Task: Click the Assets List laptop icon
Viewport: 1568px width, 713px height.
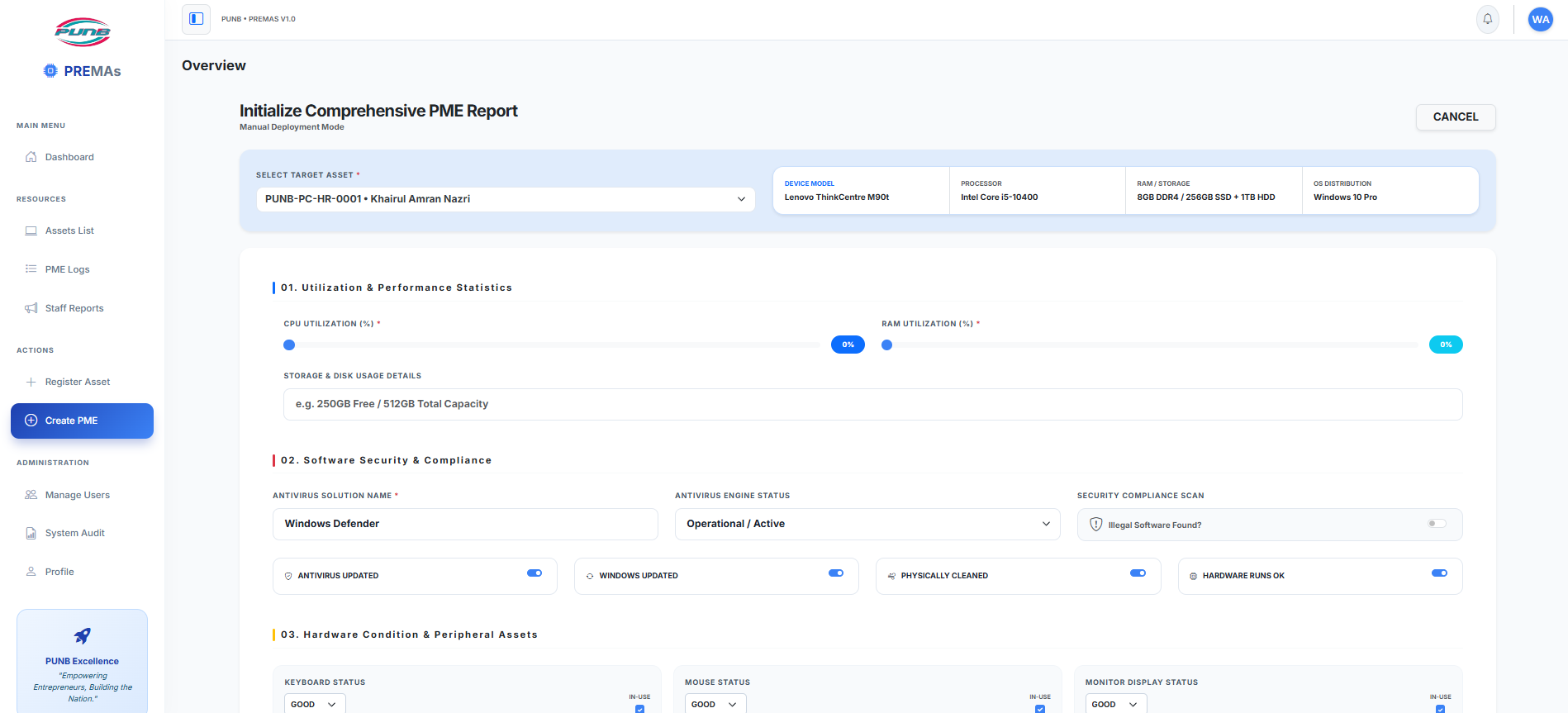Action: click(x=31, y=231)
